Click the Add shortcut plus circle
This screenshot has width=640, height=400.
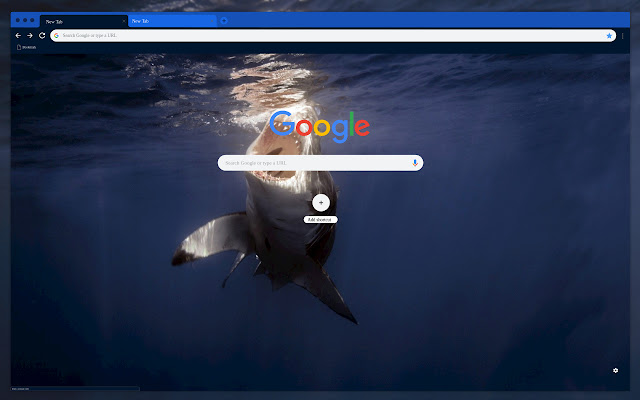321,202
